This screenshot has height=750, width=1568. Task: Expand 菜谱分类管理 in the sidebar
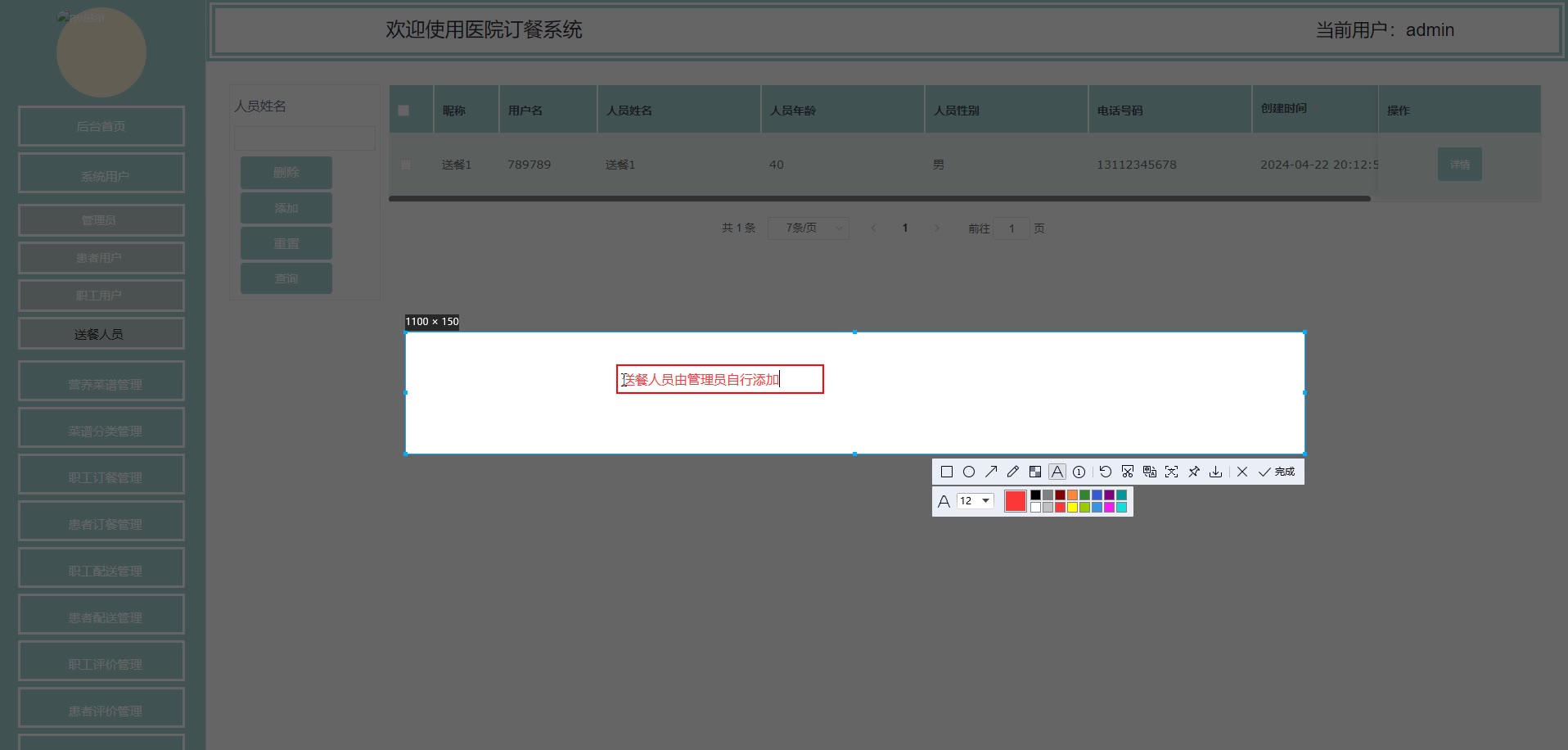pyautogui.click(x=101, y=428)
